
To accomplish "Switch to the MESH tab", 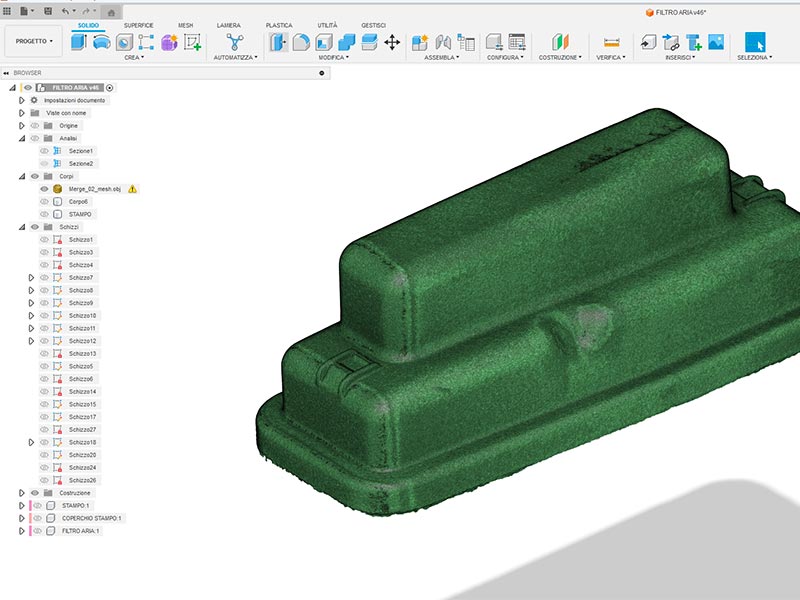I will 186,24.
